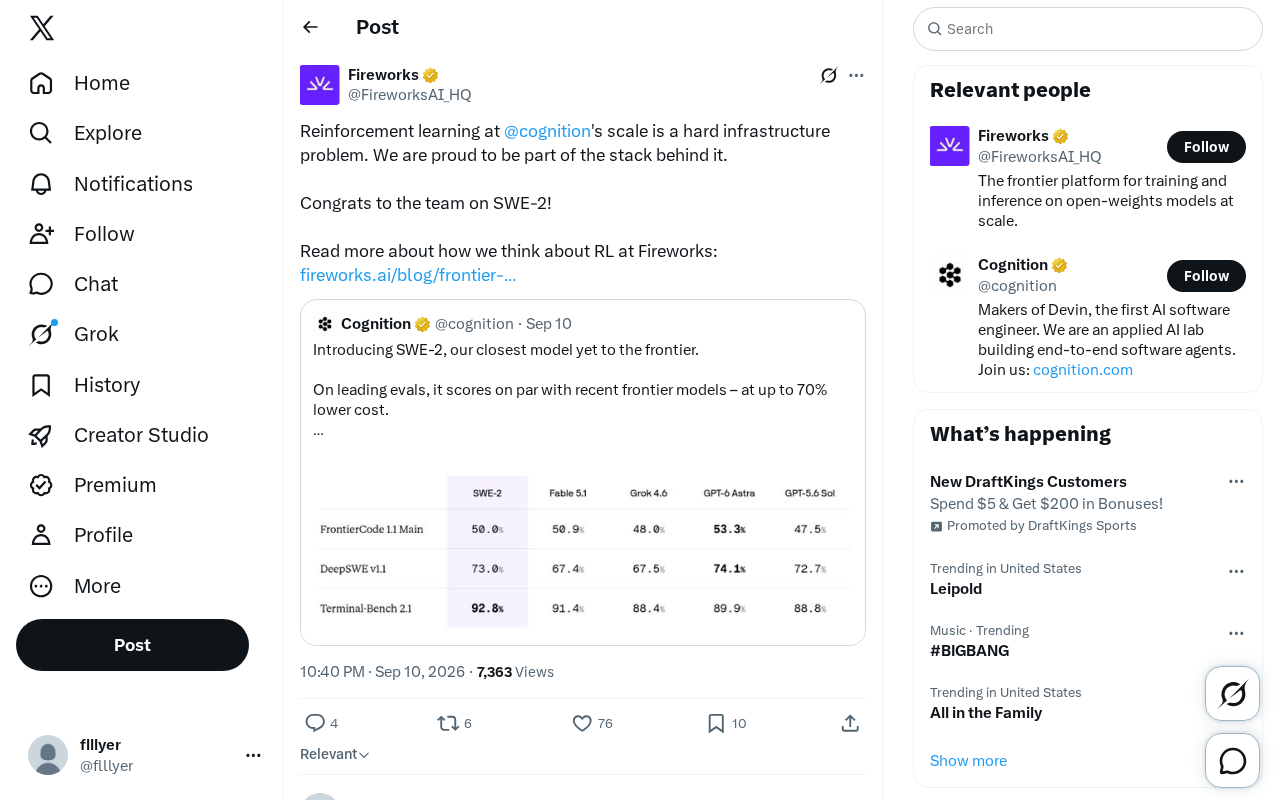Like the Fireworks post

point(582,723)
